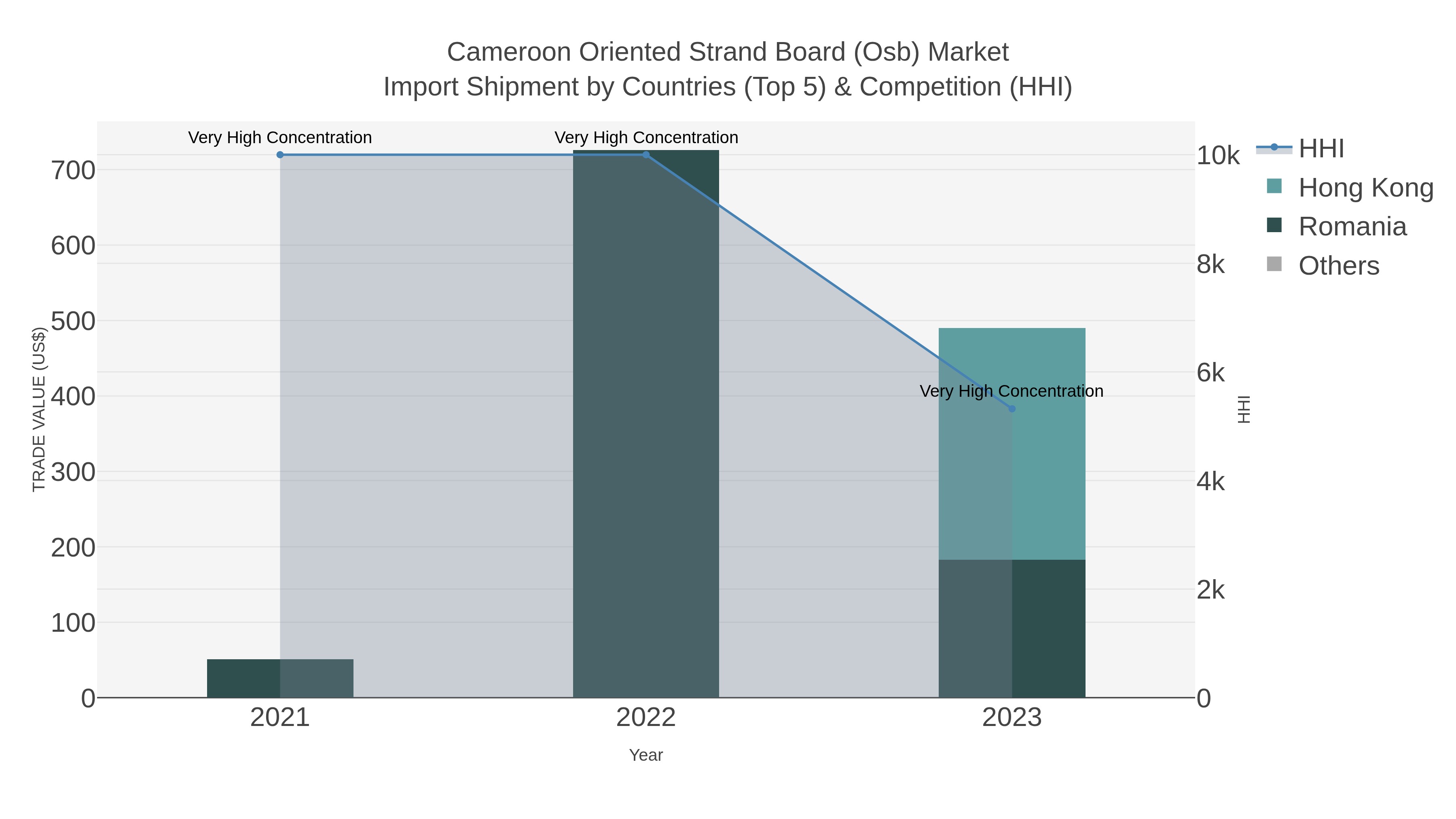Select the 2021 HHI data point

click(280, 155)
